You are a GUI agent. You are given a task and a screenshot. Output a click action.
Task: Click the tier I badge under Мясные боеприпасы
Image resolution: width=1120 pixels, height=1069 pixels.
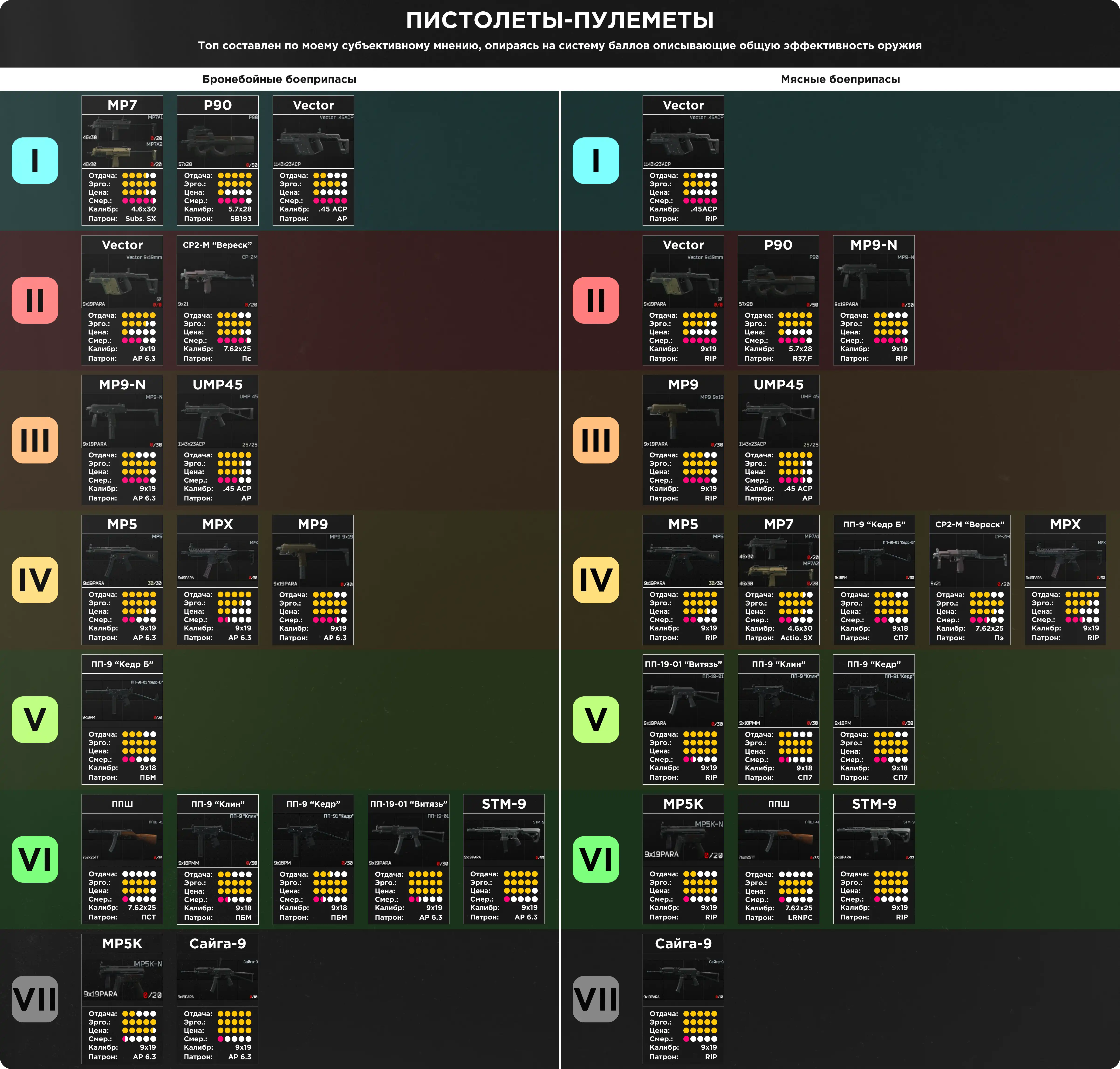[596, 161]
